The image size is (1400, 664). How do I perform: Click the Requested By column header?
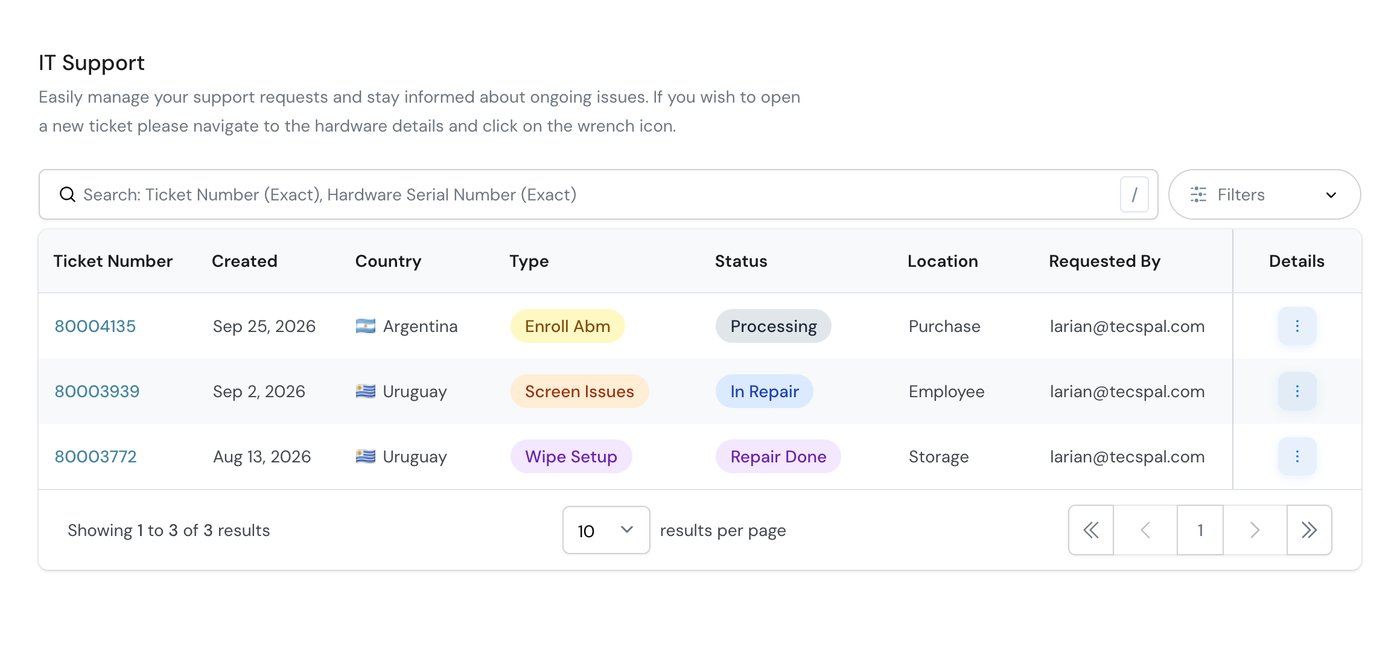coord(1105,261)
